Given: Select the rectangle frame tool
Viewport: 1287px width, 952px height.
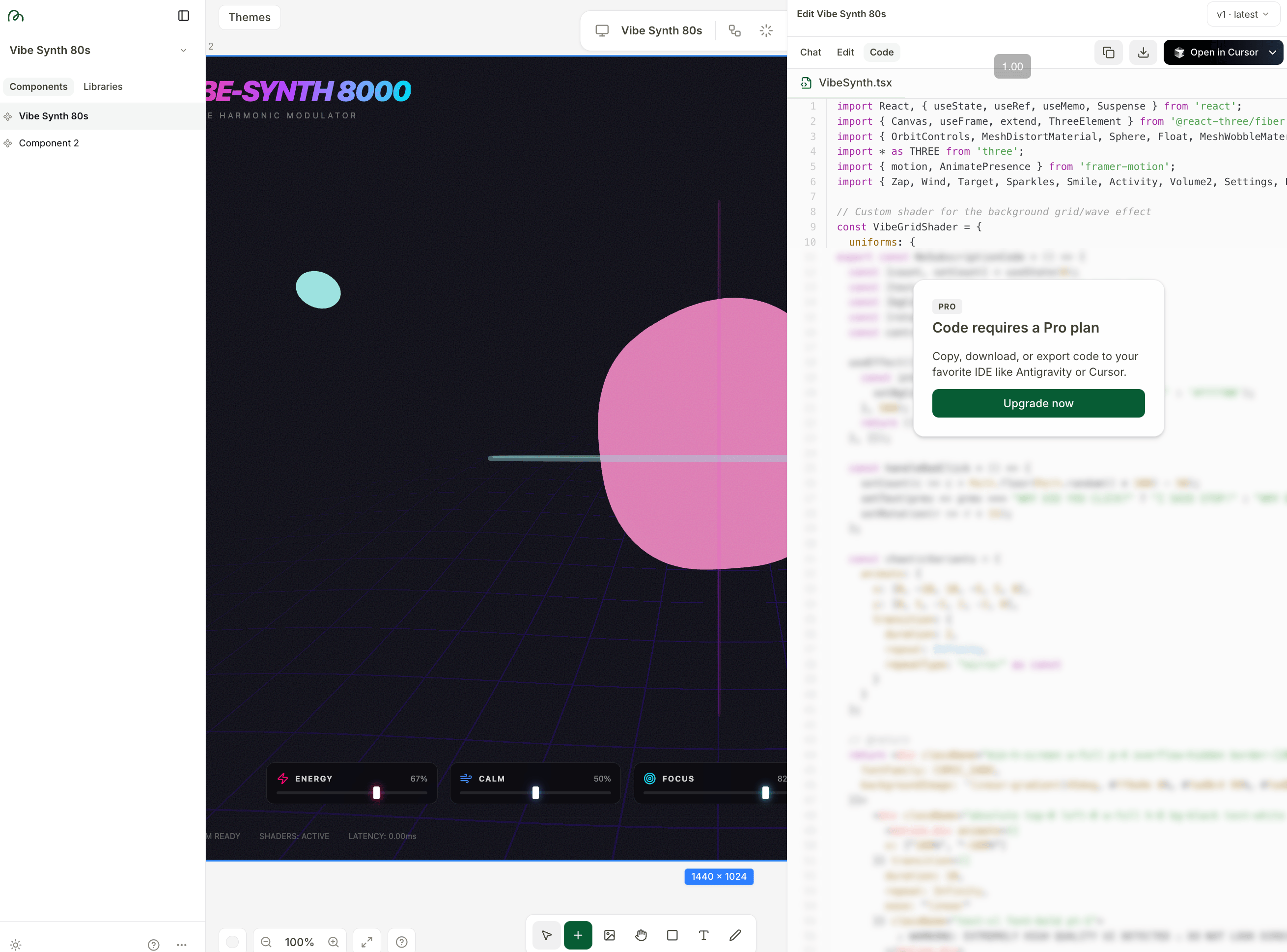Looking at the screenshot, I should [672, 935].
